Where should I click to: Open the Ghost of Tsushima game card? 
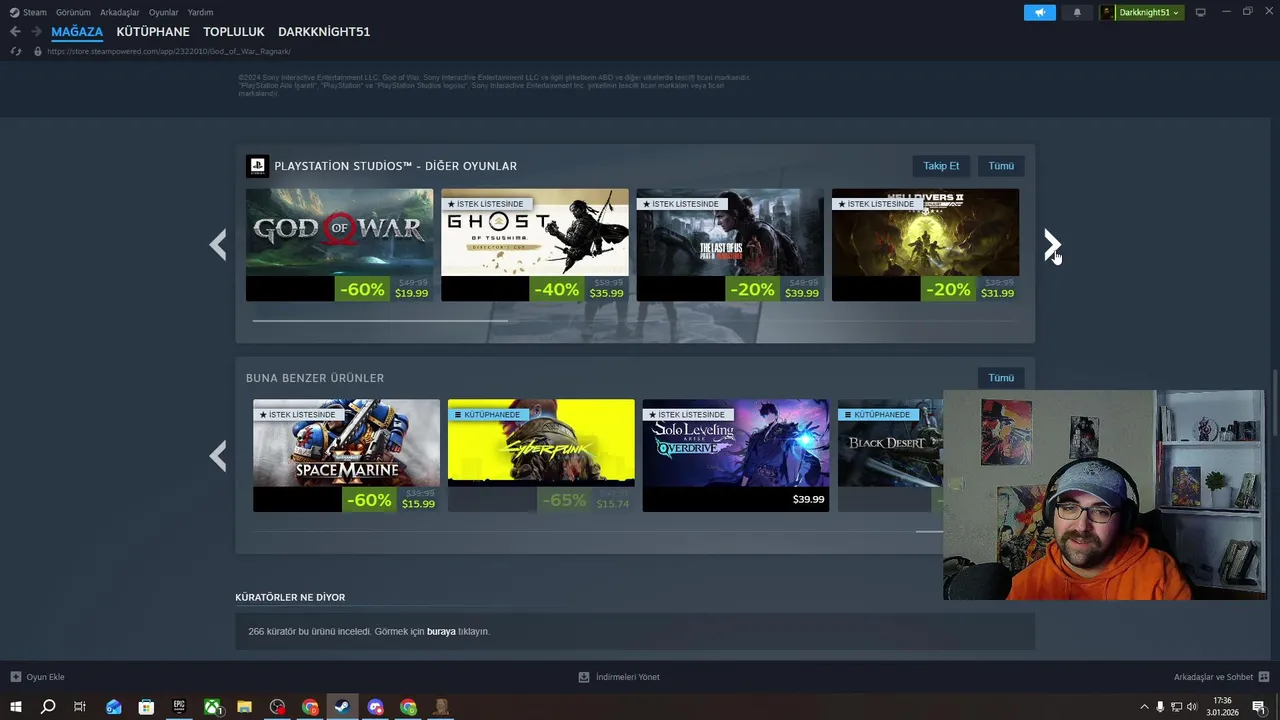coord(535,245)
